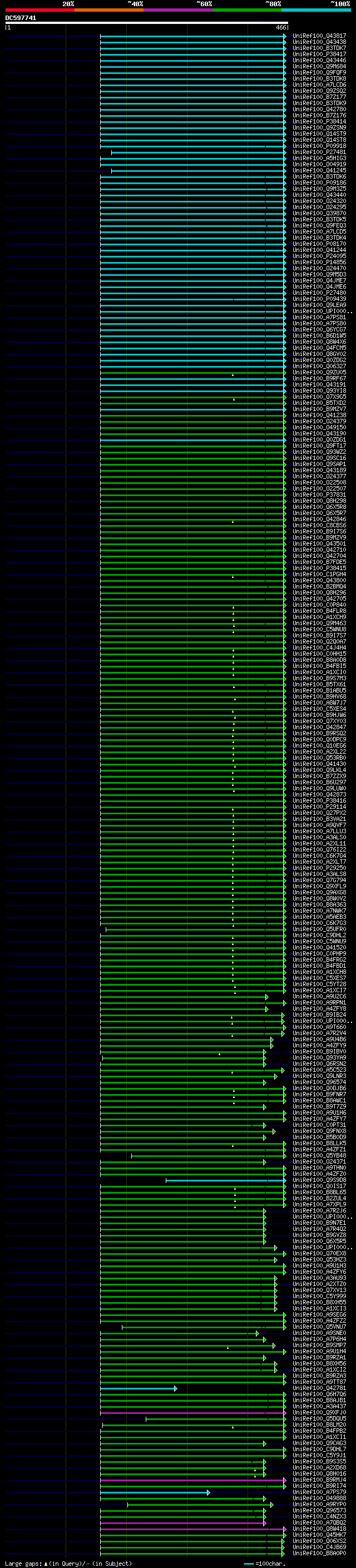Image resolution: width=356 pixels, height=1568 pixels.
Task: Select hit label UniRef100_Q43438
Action: point(319,42)
